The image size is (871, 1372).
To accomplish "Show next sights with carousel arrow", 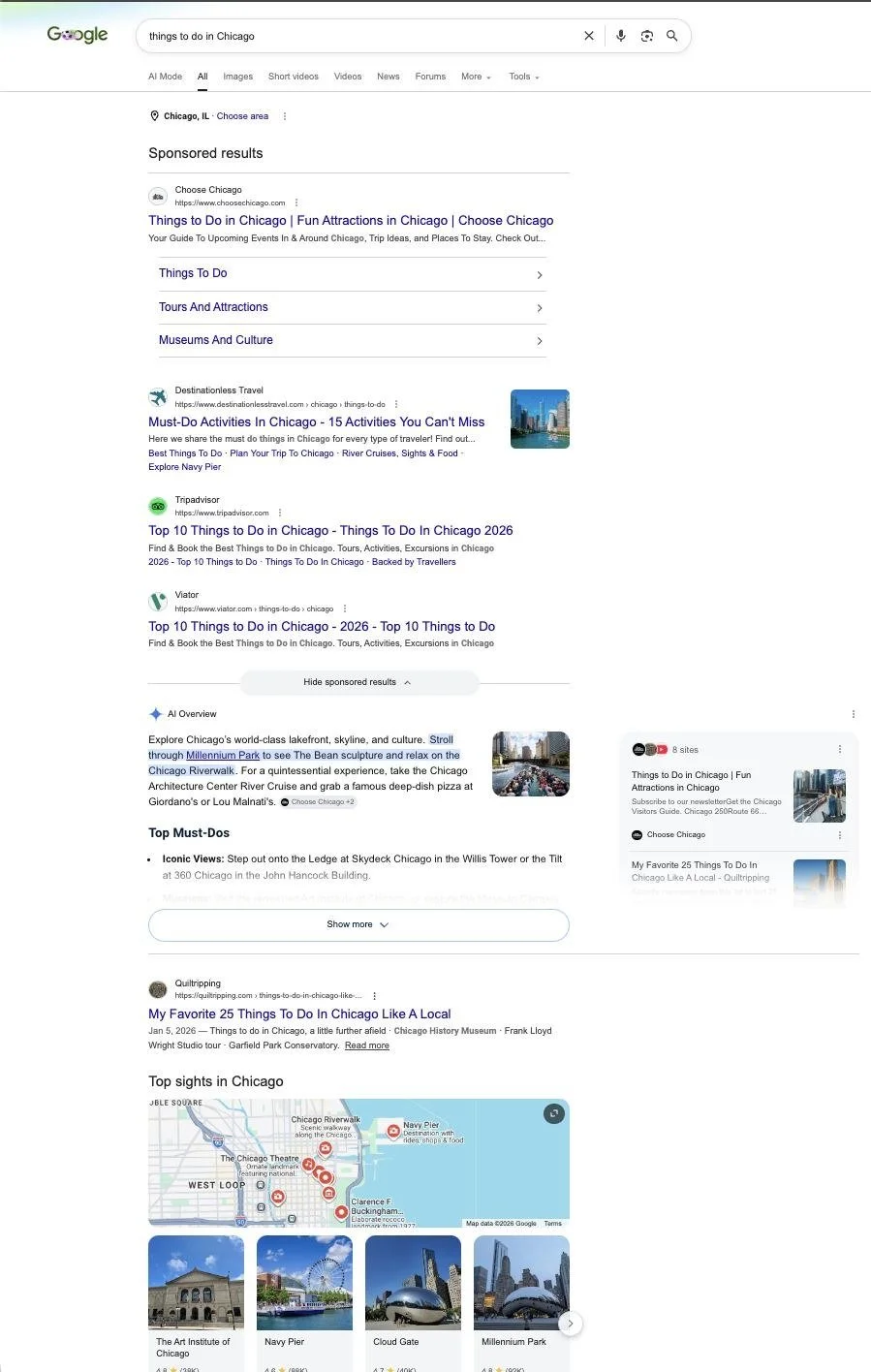I will point(571,1324).
